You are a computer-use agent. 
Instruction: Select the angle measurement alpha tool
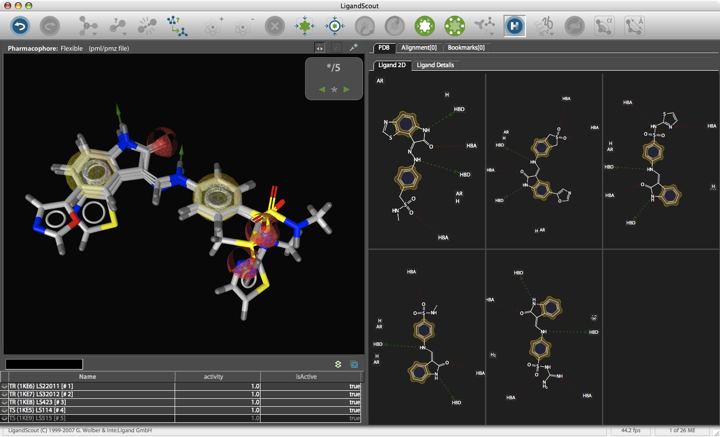[604, 26]
